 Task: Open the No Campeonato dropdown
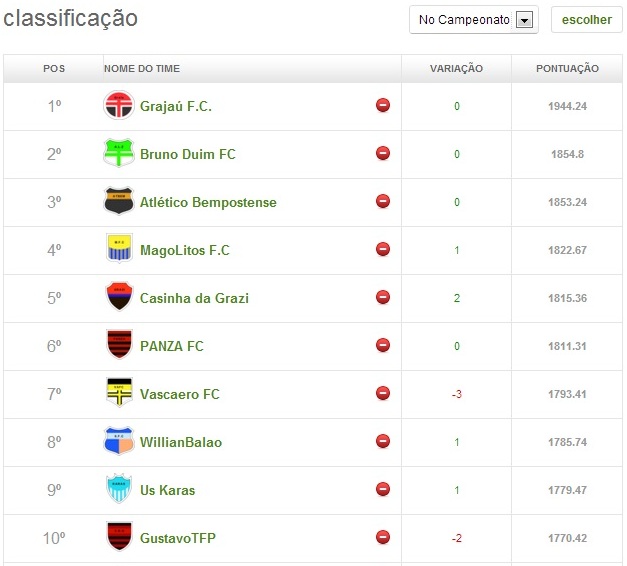point(464,20)
